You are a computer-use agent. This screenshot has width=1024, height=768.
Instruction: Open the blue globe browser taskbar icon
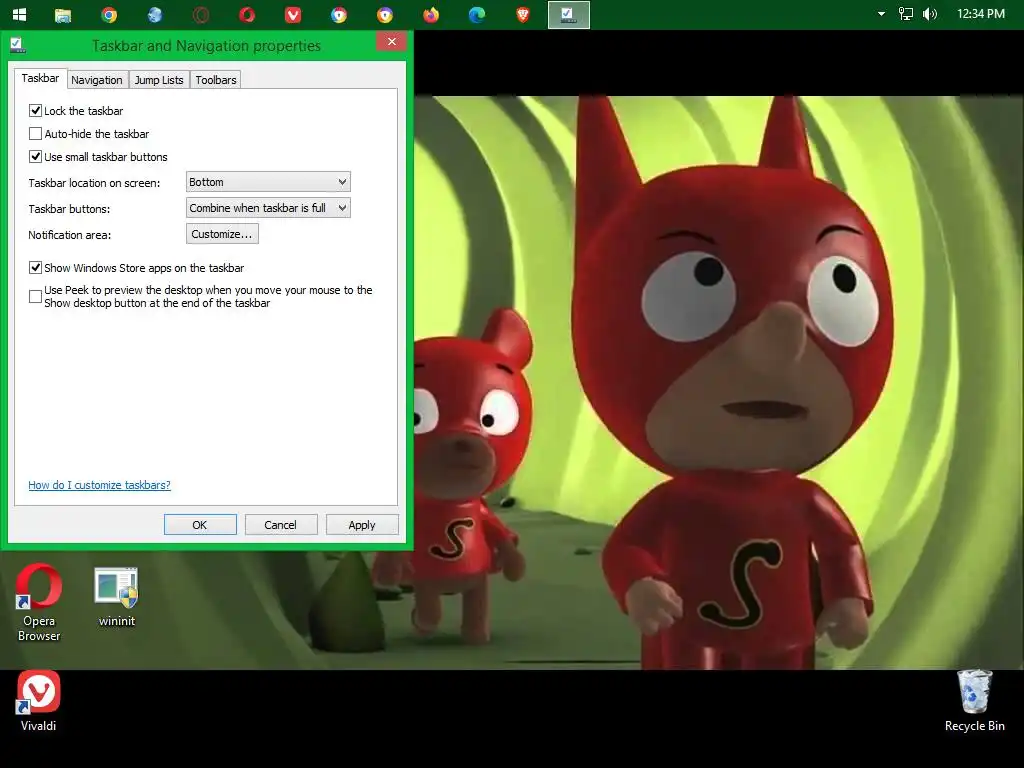click(x=155, y=15)
